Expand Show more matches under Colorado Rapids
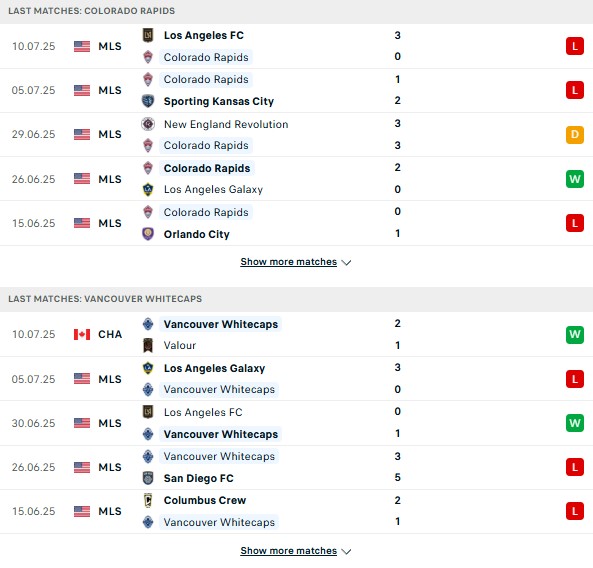This screenshot has height=568, width=593. (289, 262)
